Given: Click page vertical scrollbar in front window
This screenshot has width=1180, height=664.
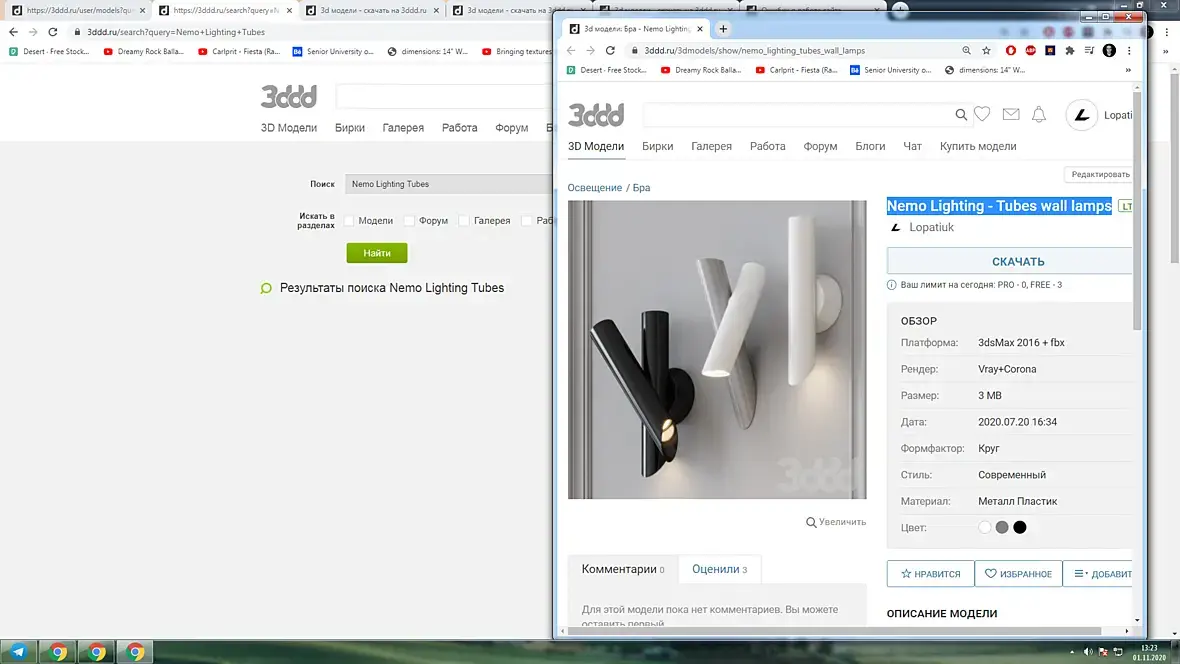Looking at the screenshot, I should (1136, 211).
